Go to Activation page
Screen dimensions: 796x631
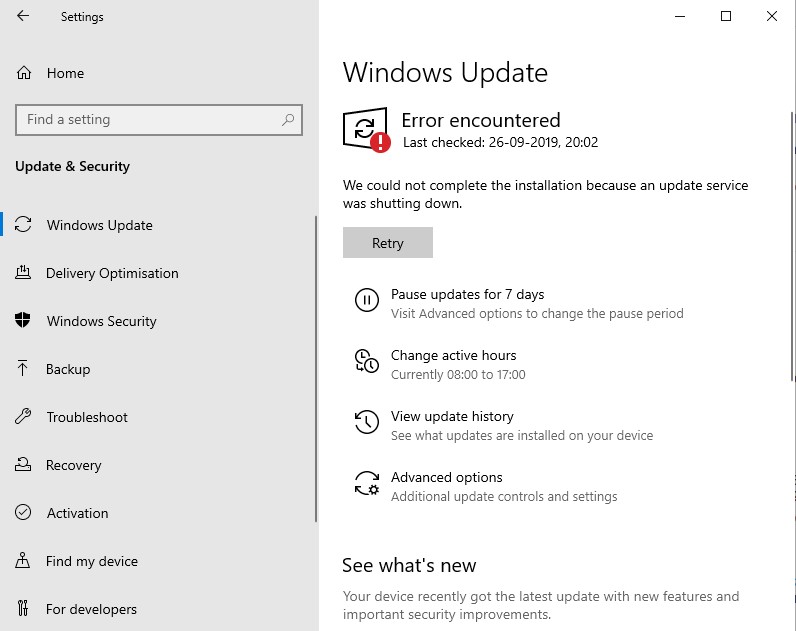(x=77, y=513)
